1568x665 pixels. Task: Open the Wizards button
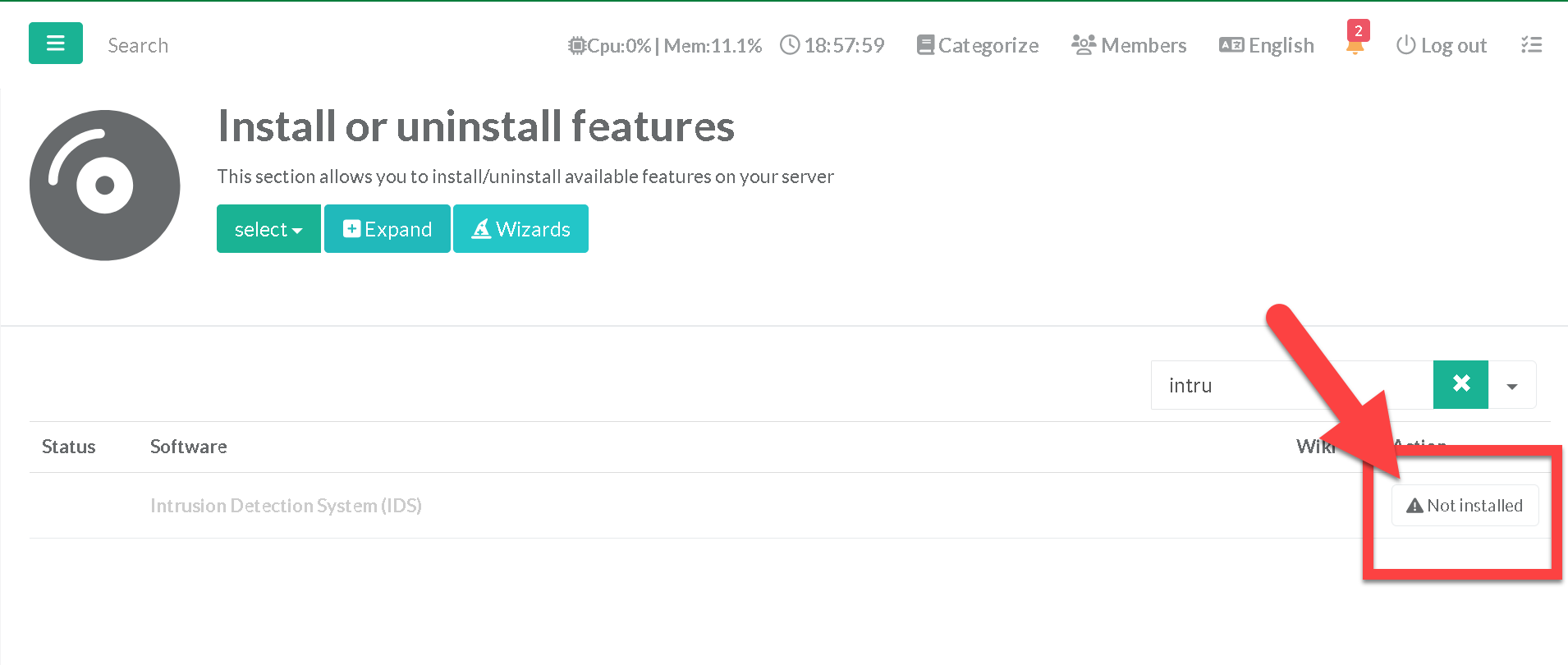tap(520, 229)
